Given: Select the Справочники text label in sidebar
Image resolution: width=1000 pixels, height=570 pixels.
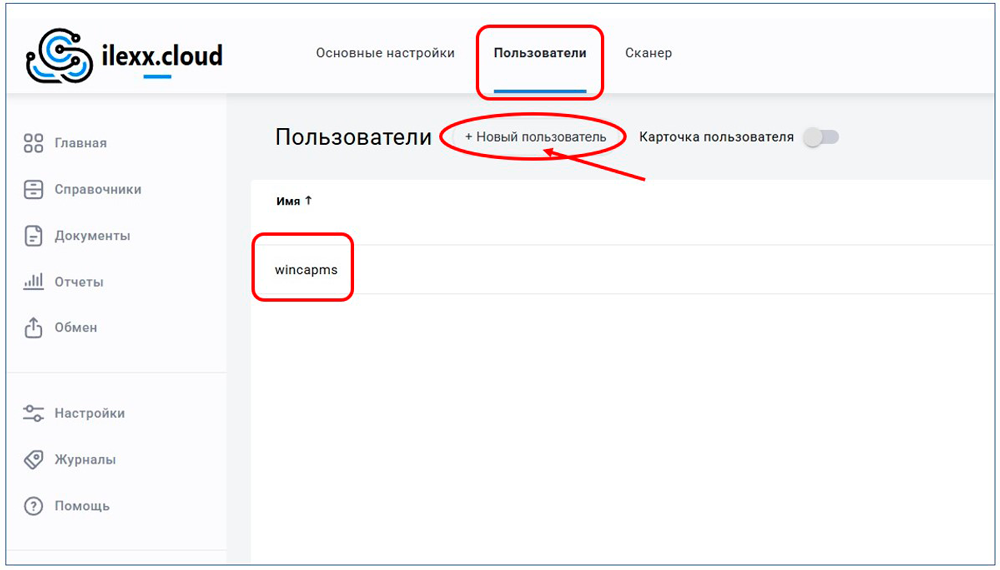Looking at the screenshot, I should (x=98, y=190).
